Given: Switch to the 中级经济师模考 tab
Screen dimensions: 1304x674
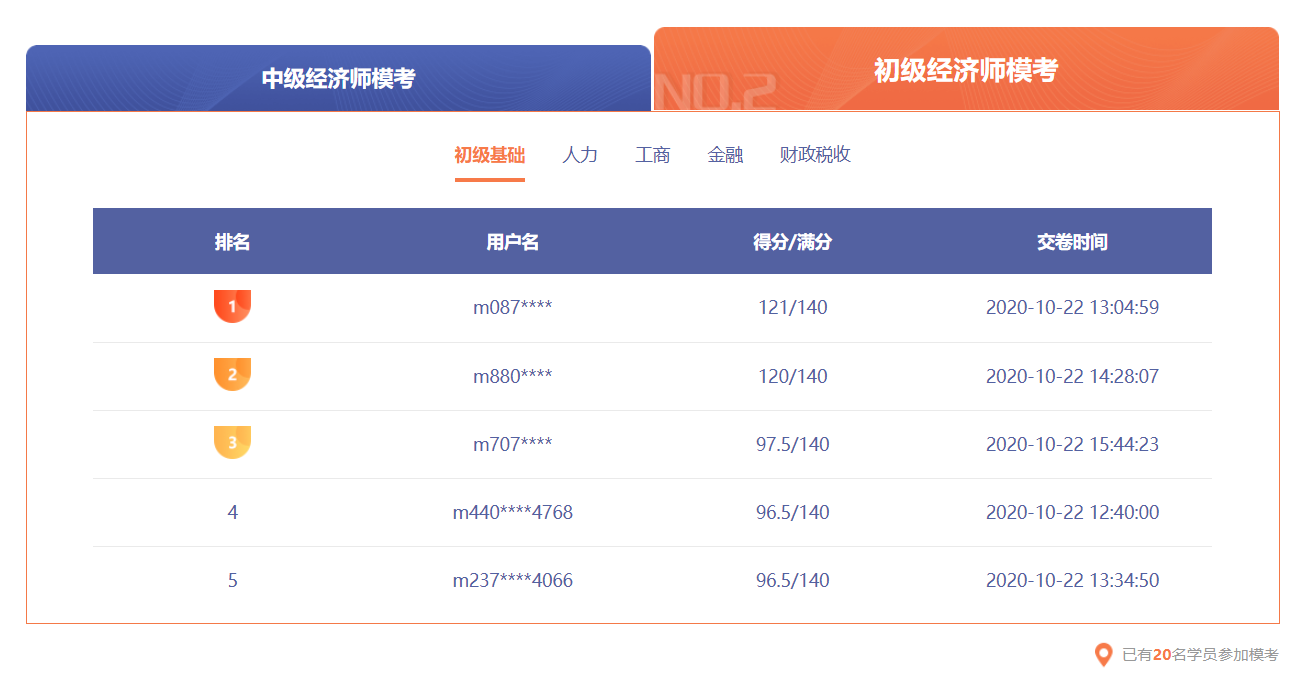Looking at the screenshot, I should 338,74.
